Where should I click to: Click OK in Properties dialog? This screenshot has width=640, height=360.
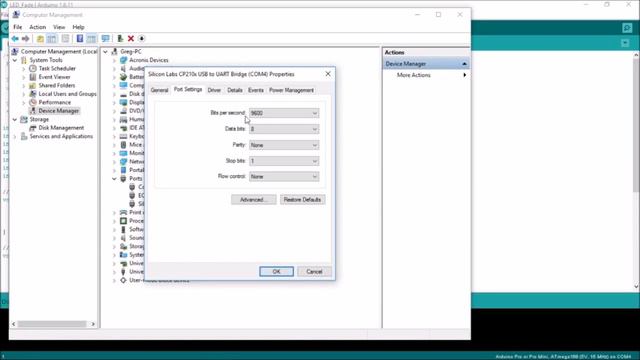276,271
